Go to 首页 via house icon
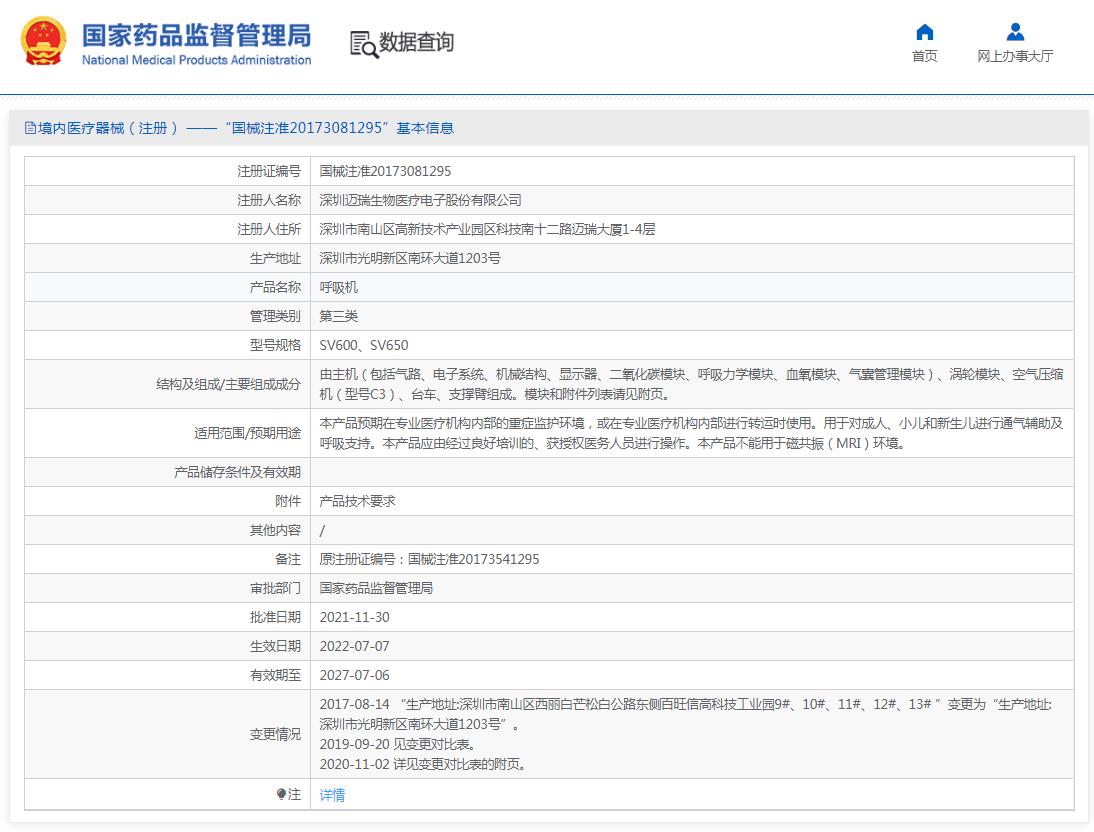 pyautogui.click(x=924, y=32)
